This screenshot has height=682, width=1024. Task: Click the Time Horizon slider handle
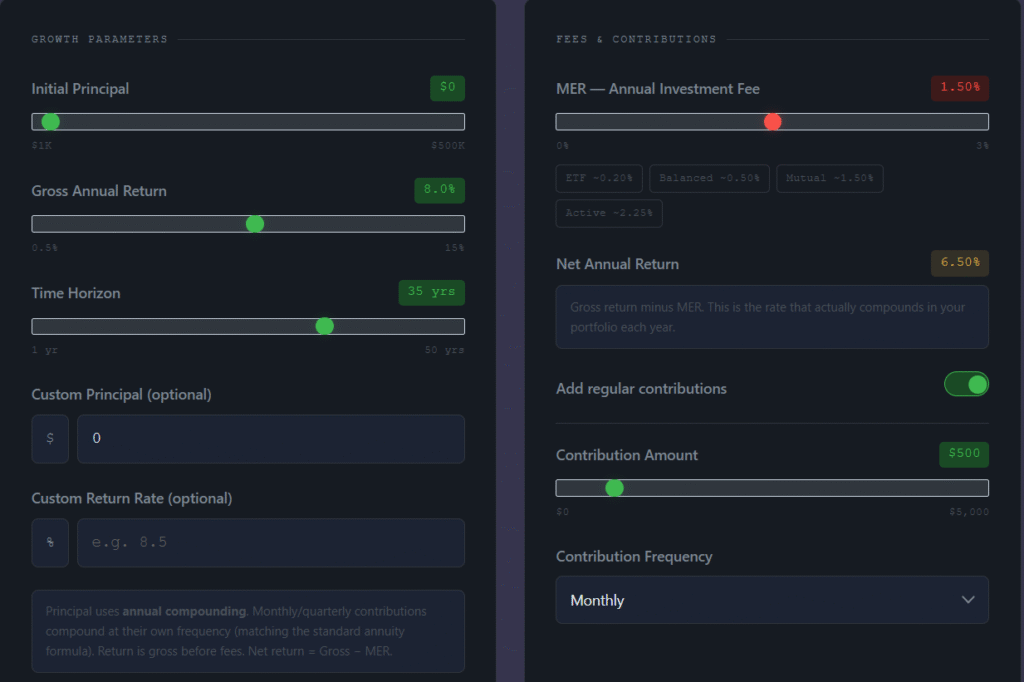(x=324, y=325)
